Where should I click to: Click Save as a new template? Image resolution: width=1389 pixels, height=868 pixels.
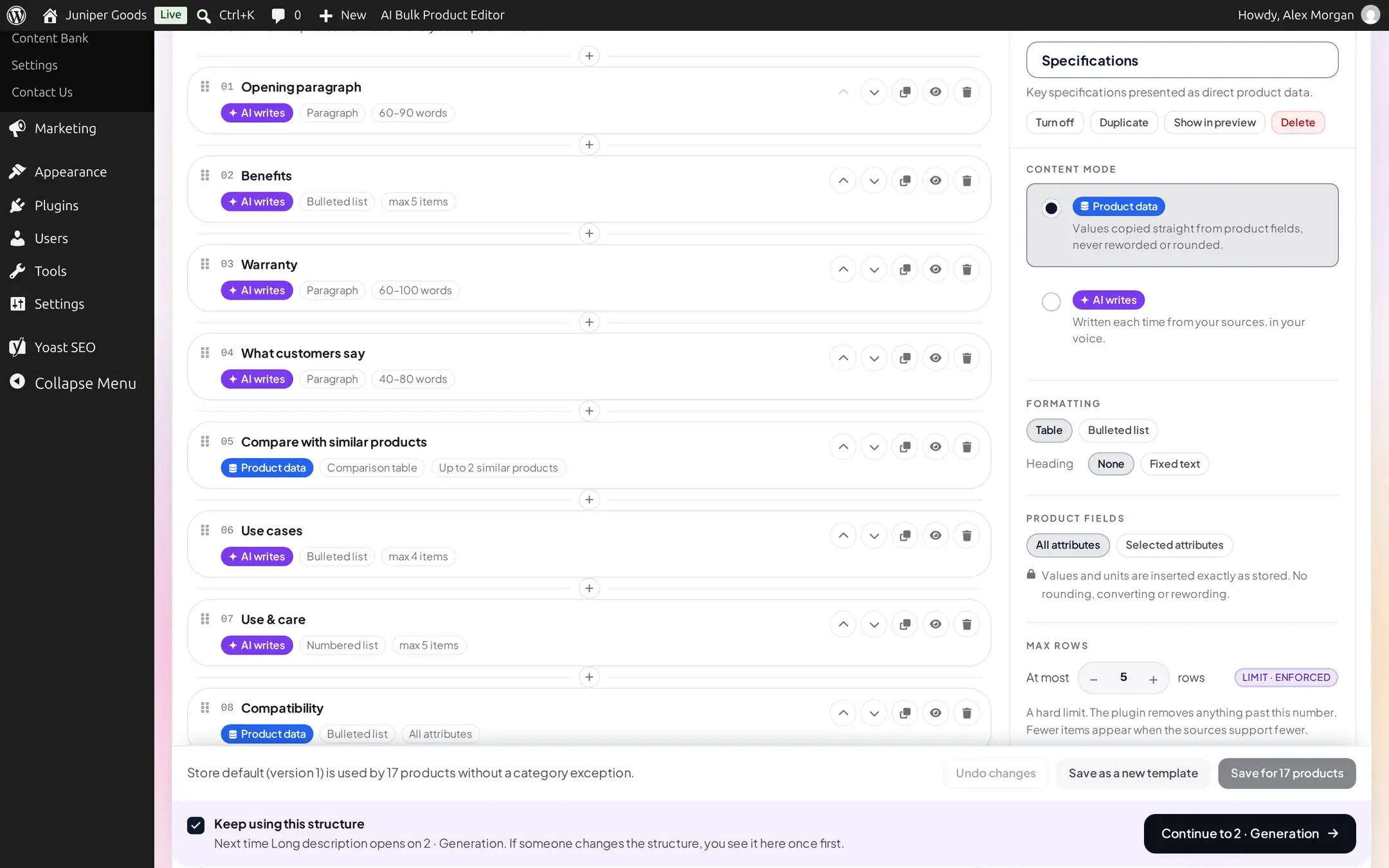coord(1133,773)
